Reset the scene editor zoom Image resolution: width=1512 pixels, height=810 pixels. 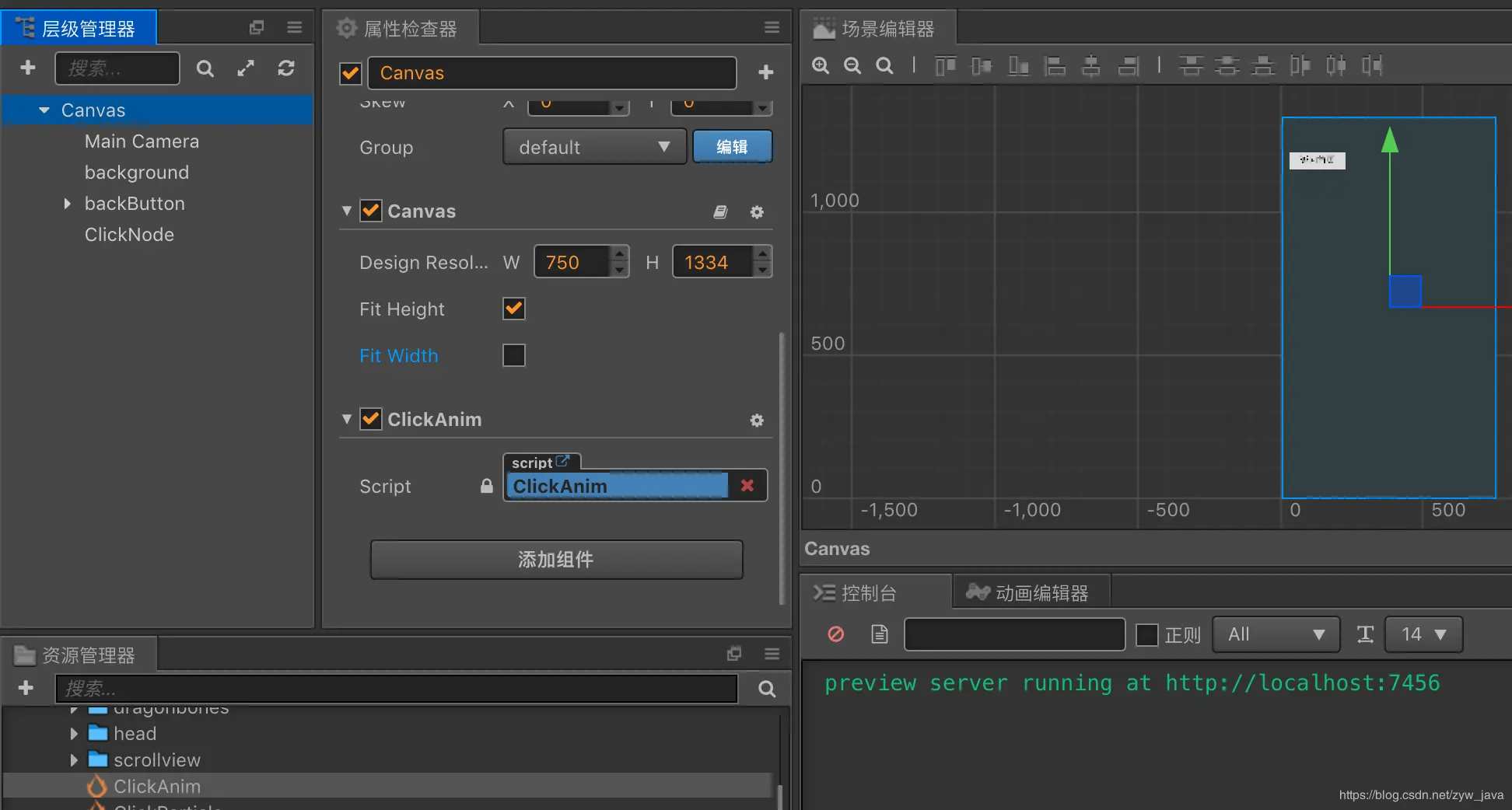(884, 65)
